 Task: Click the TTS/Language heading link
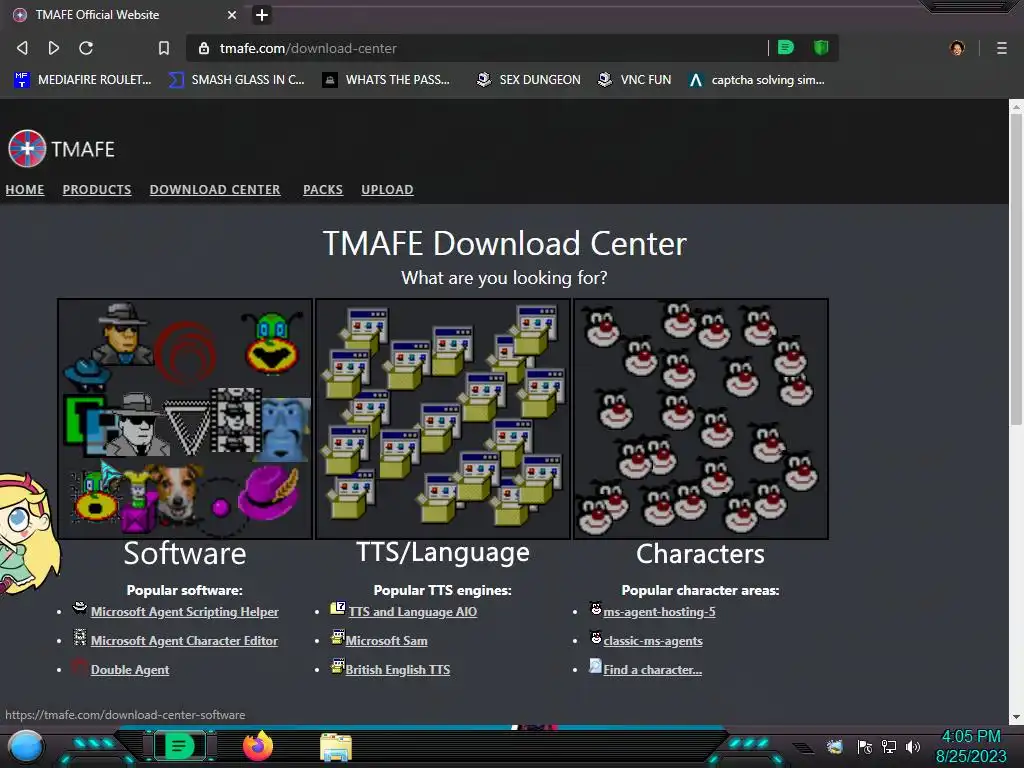443,553
